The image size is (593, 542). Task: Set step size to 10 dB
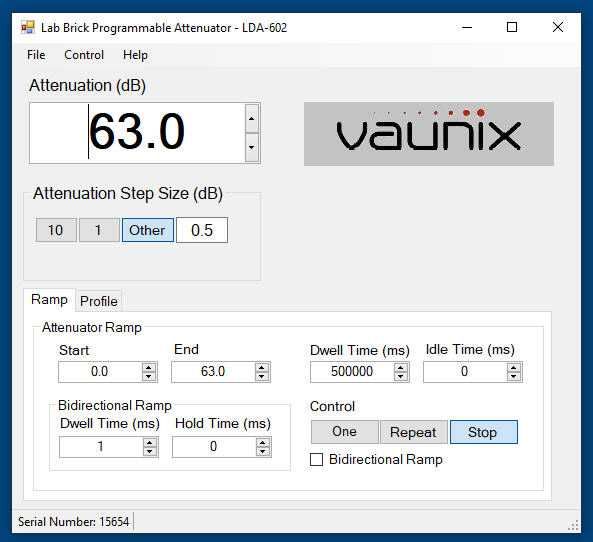coord(56,230)
